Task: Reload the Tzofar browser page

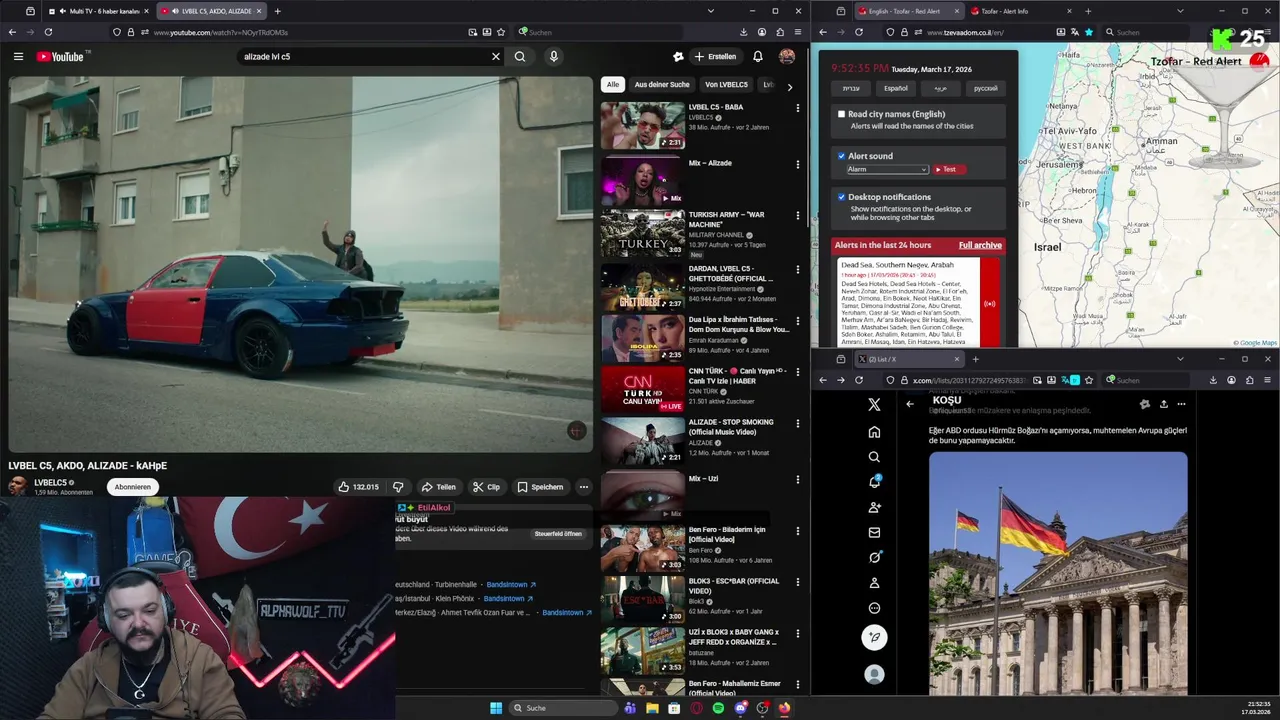Action: coord(858,32)
